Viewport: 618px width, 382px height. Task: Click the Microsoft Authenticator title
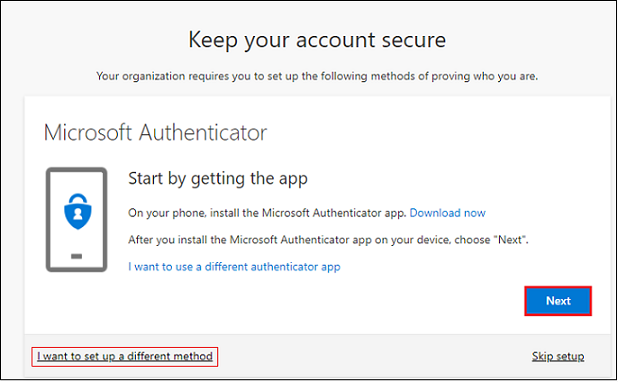point(155,132)
